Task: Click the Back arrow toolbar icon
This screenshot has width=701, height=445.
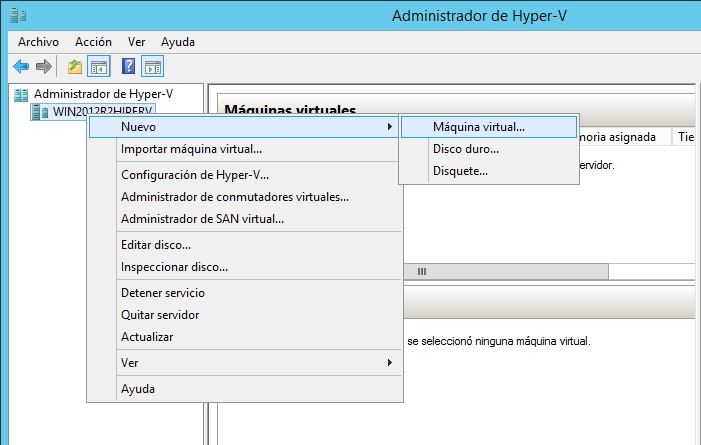Action: (x=21, y=66)
